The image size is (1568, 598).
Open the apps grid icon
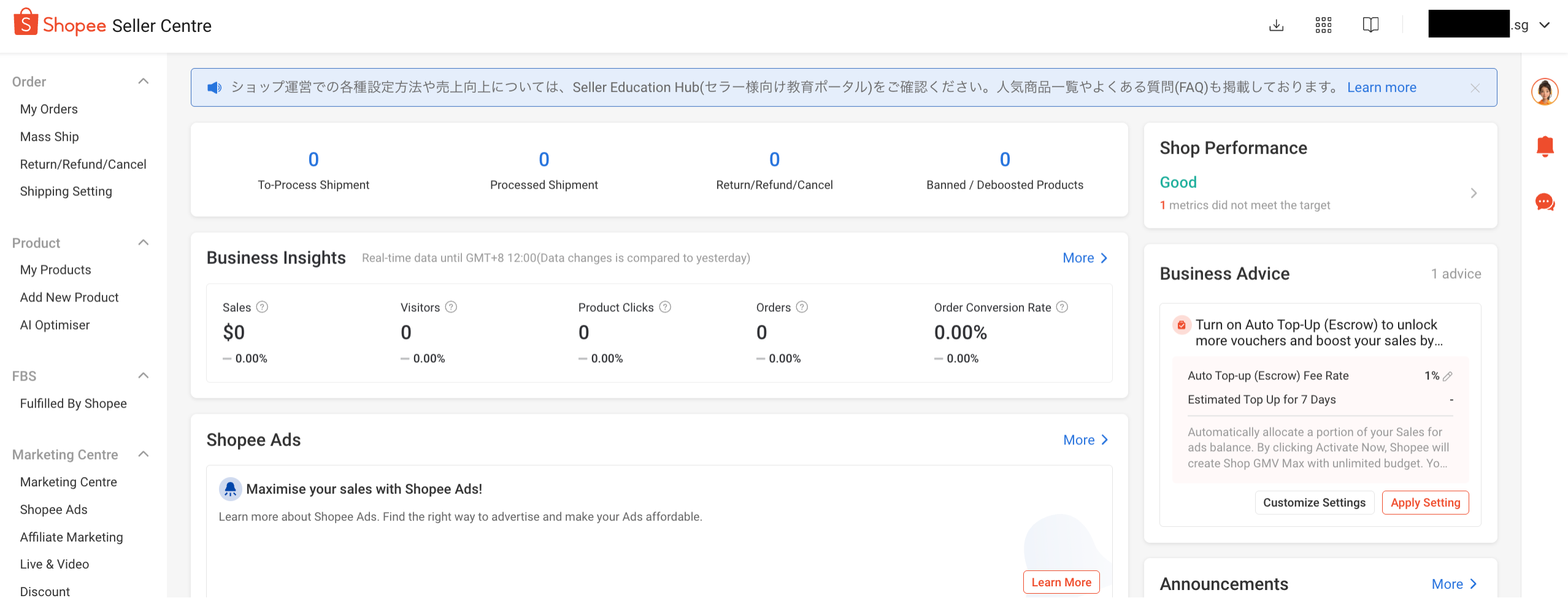click(x=1323, y=25)
